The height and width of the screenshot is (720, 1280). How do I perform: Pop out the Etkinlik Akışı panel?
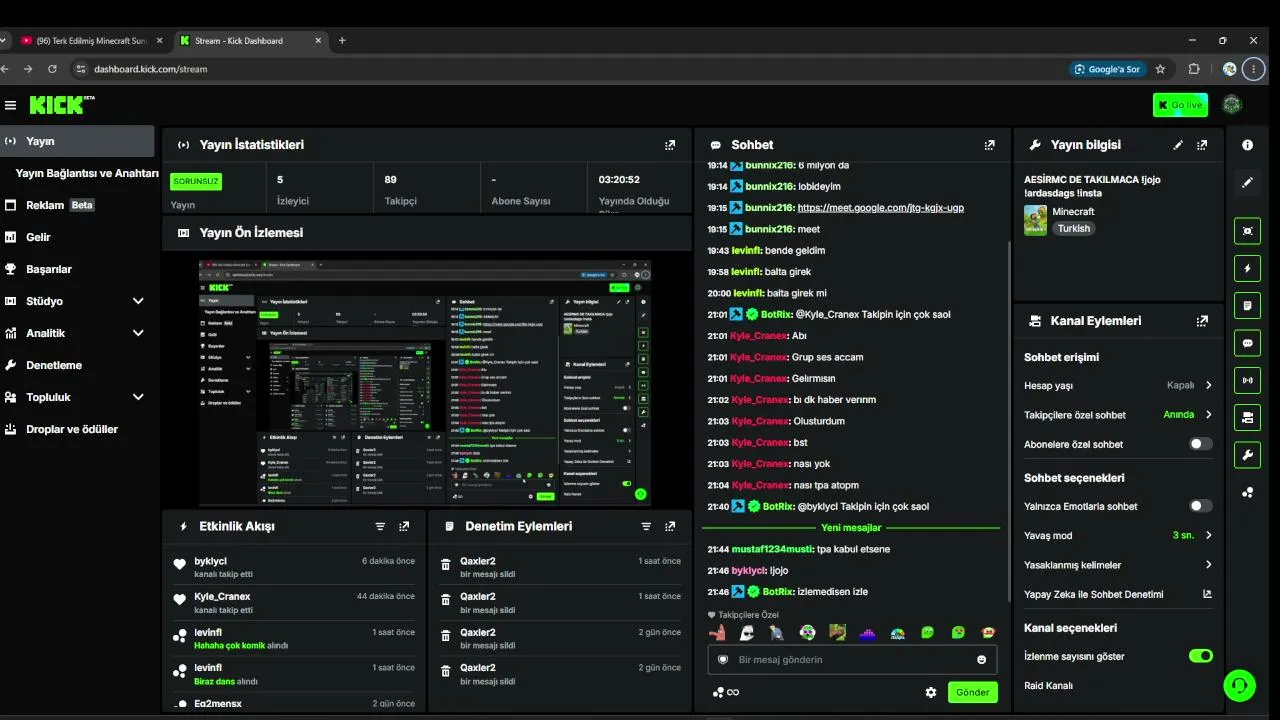tap(404, 526)
